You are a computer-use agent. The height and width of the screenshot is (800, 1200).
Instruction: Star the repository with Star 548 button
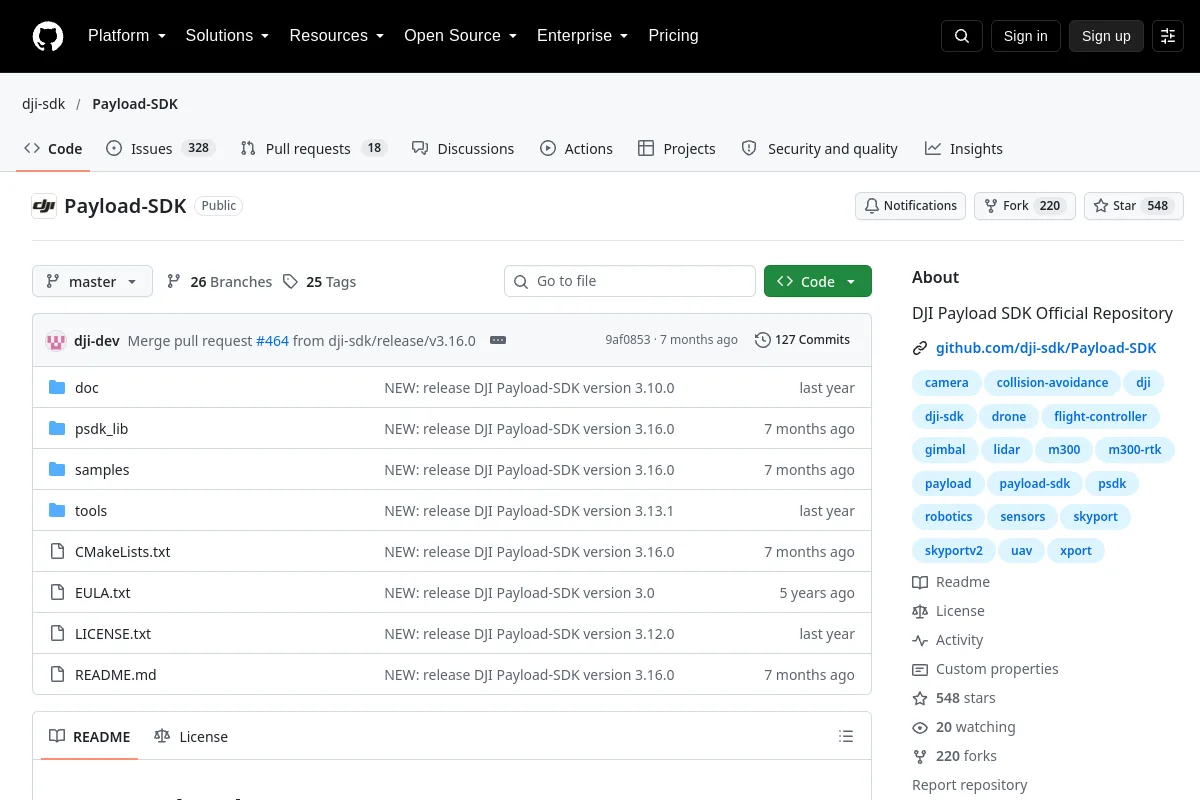pyautogui.click(x=1134, y=206)
